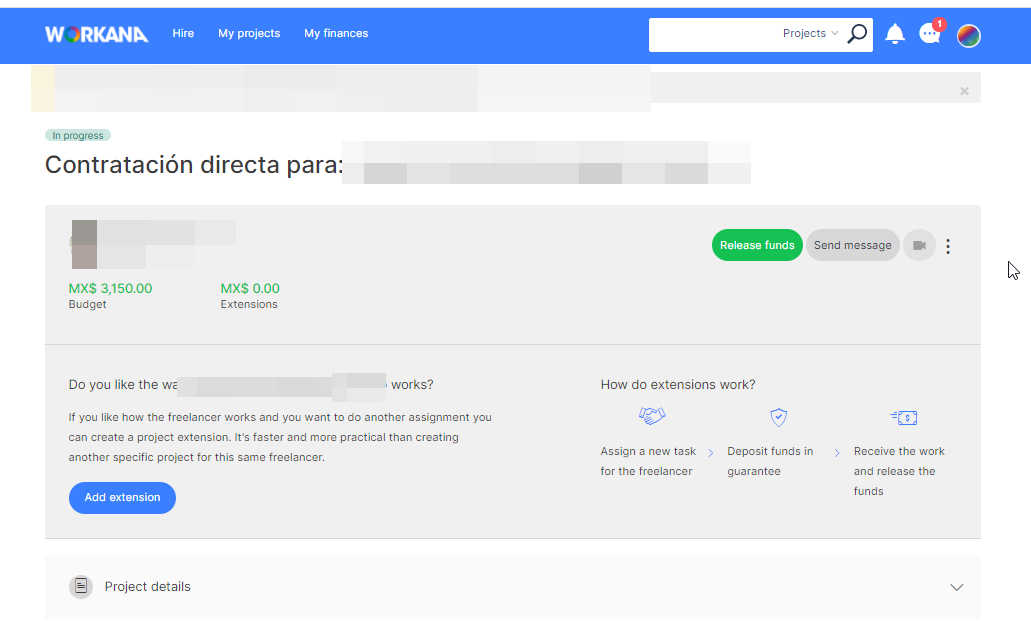
Task: Click the shield deposit funds icon
Action: coord(778,417)
